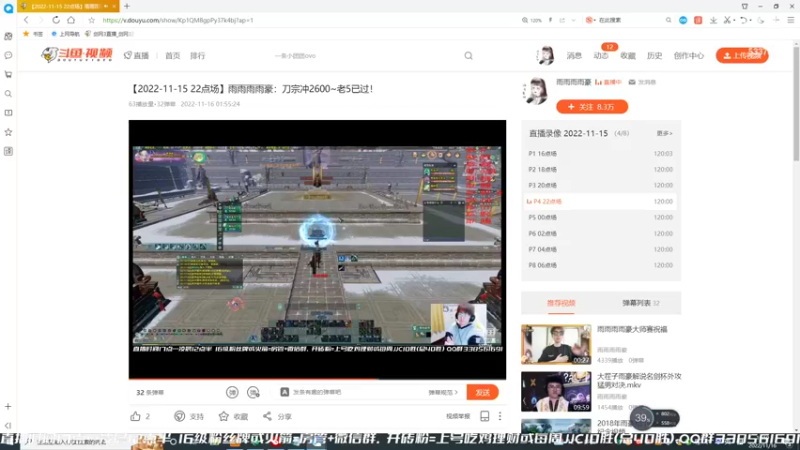Image resolution: width=800 pixels, height=450 pixels.
Task: Like the video with thumbs-up icon
Action: click(135, 416)
